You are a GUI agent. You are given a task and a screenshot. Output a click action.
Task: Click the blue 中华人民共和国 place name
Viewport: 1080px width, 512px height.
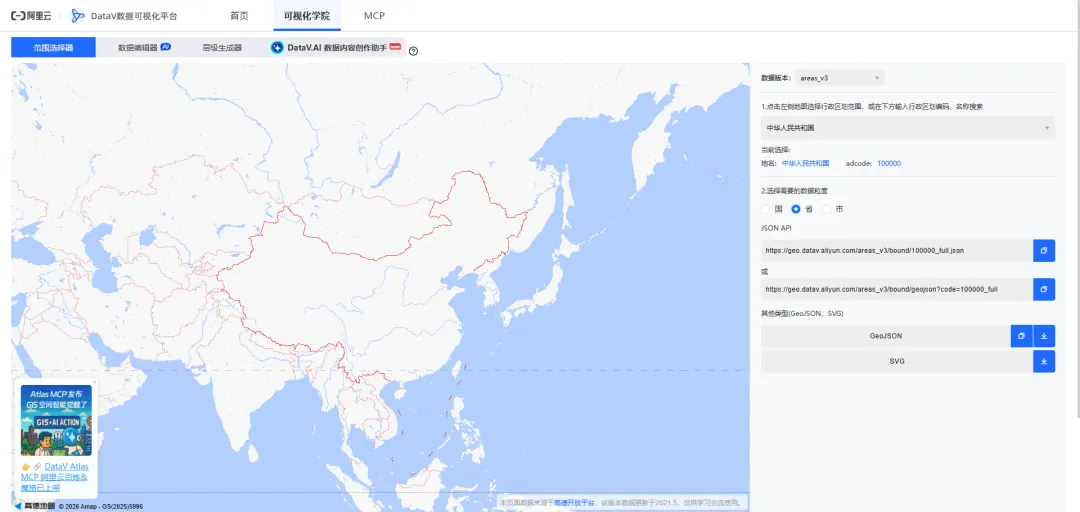[805, 163]
